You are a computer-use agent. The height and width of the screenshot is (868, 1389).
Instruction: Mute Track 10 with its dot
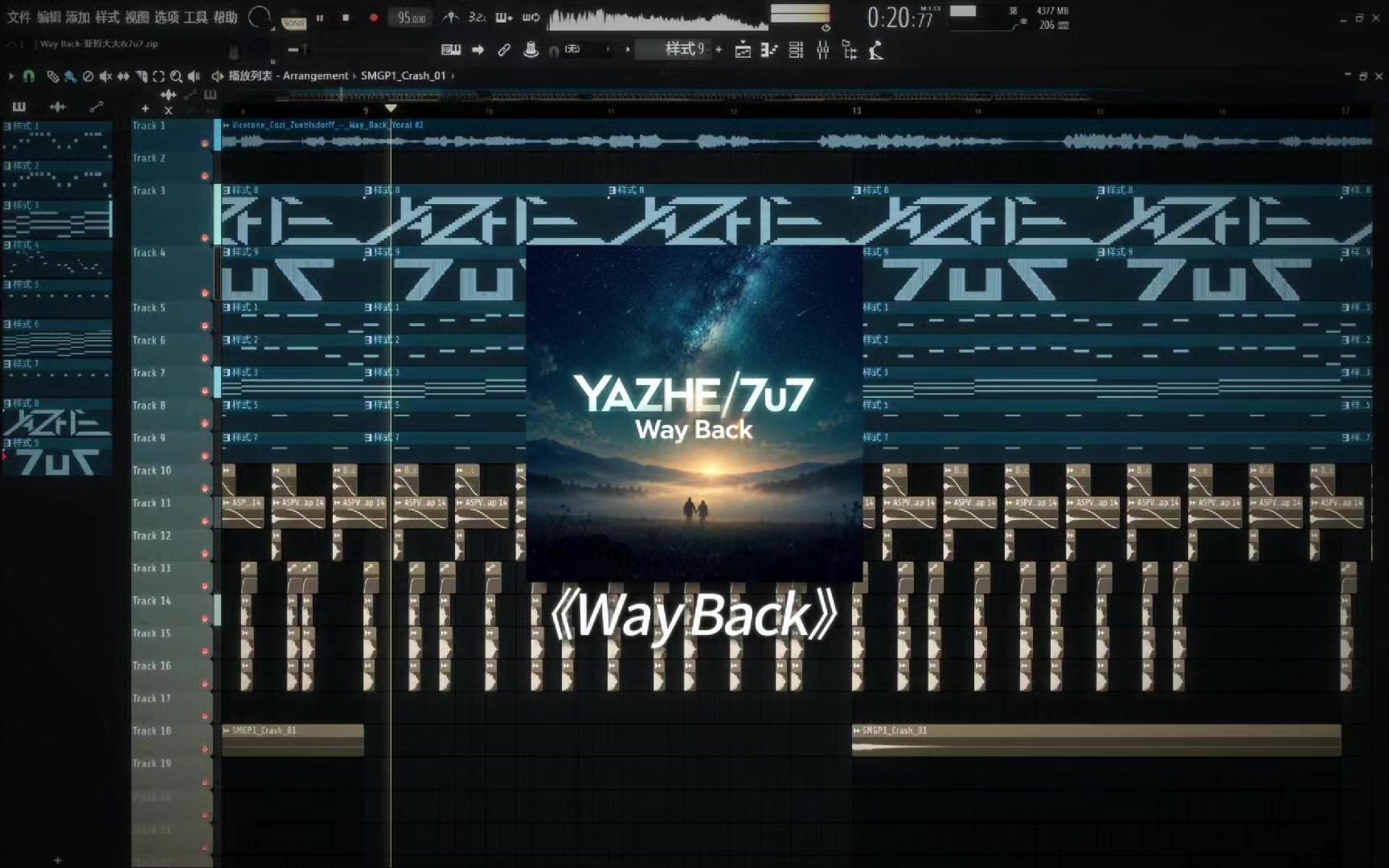204,489
